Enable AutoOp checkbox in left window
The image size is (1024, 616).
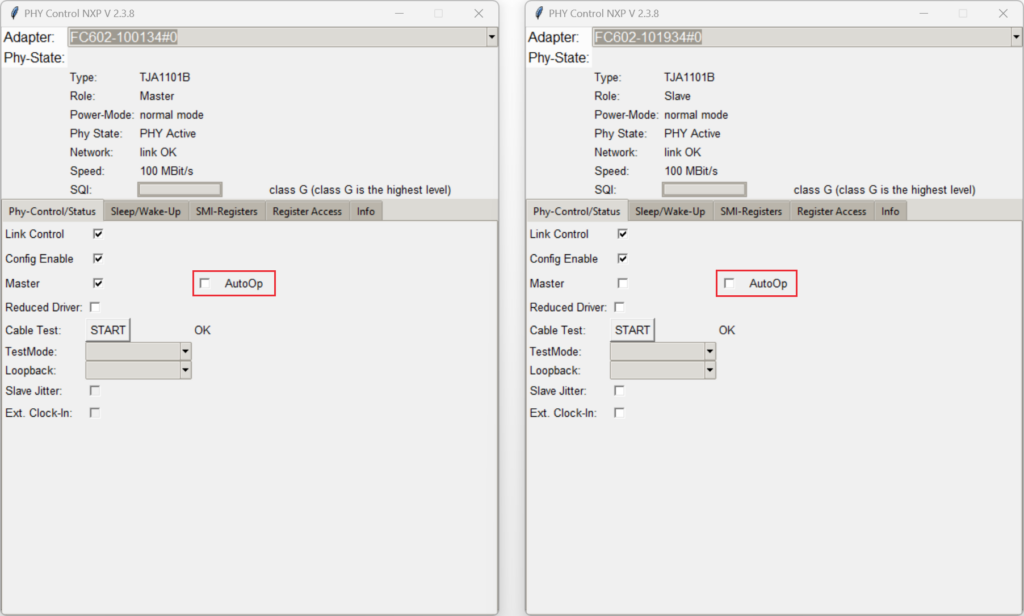[205, 283]
